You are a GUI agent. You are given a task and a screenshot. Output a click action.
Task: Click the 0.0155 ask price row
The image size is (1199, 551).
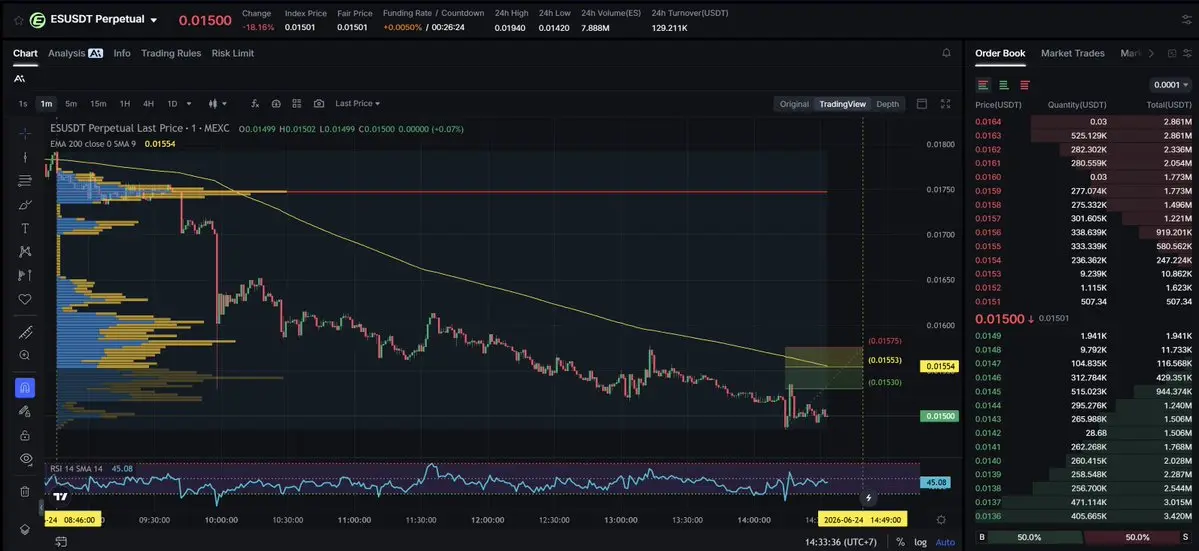[1084, 246]
